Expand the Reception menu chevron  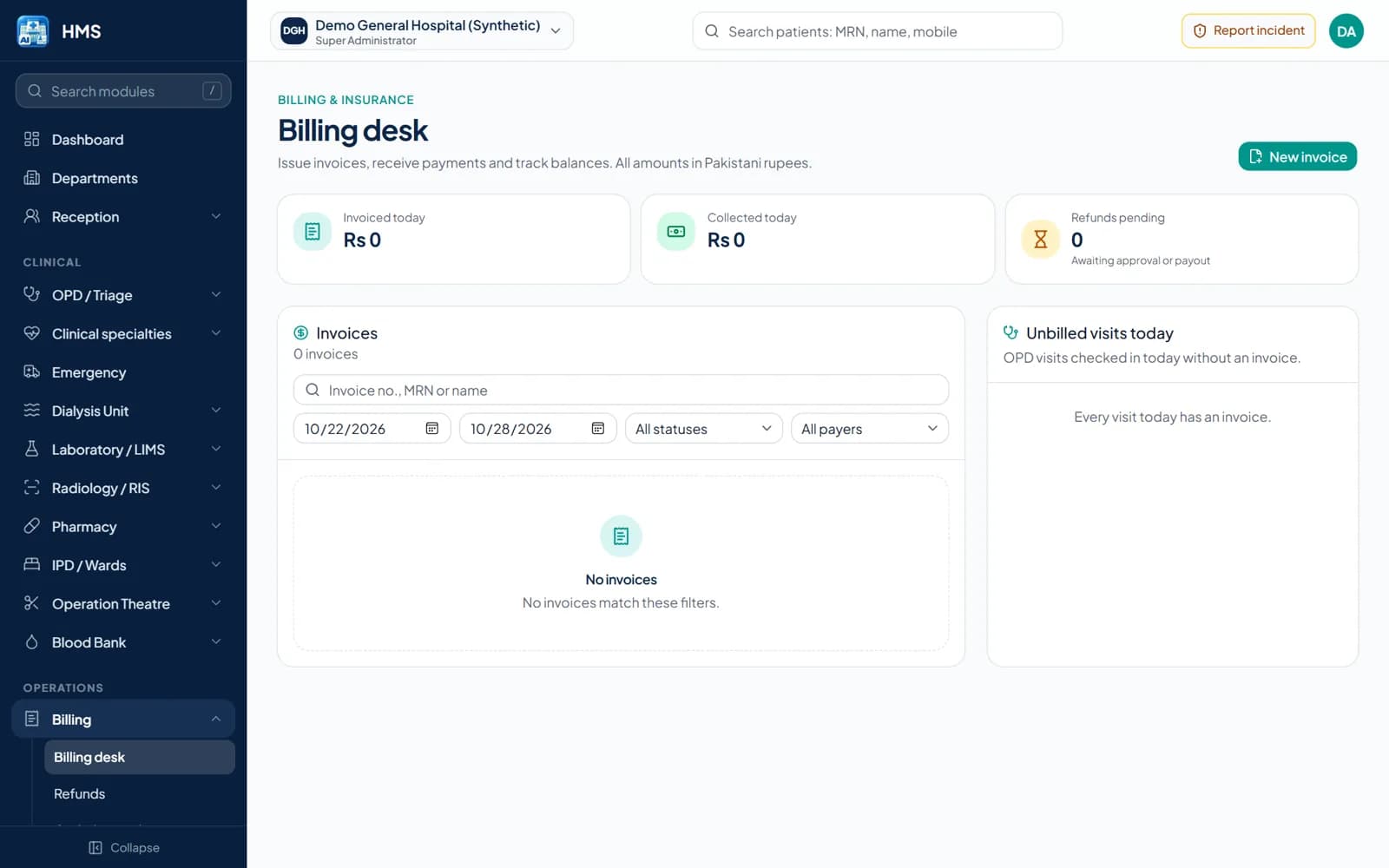pos(216,216)
